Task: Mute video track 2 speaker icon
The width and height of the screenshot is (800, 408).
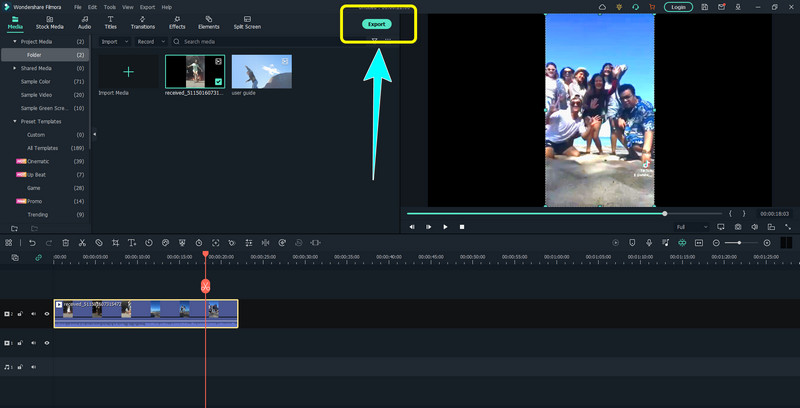Action: 33,314
